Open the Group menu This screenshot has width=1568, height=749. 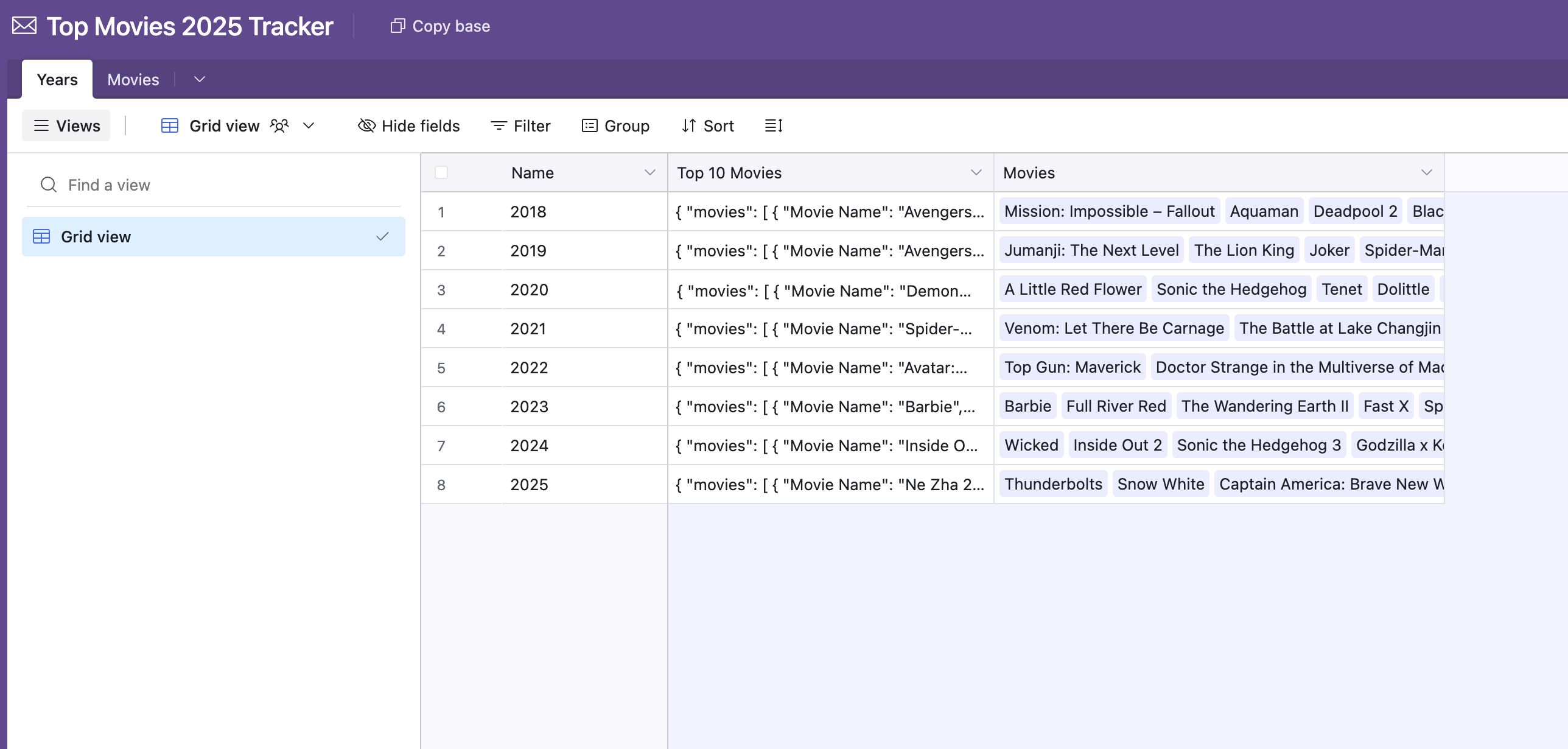coord(615,125)
